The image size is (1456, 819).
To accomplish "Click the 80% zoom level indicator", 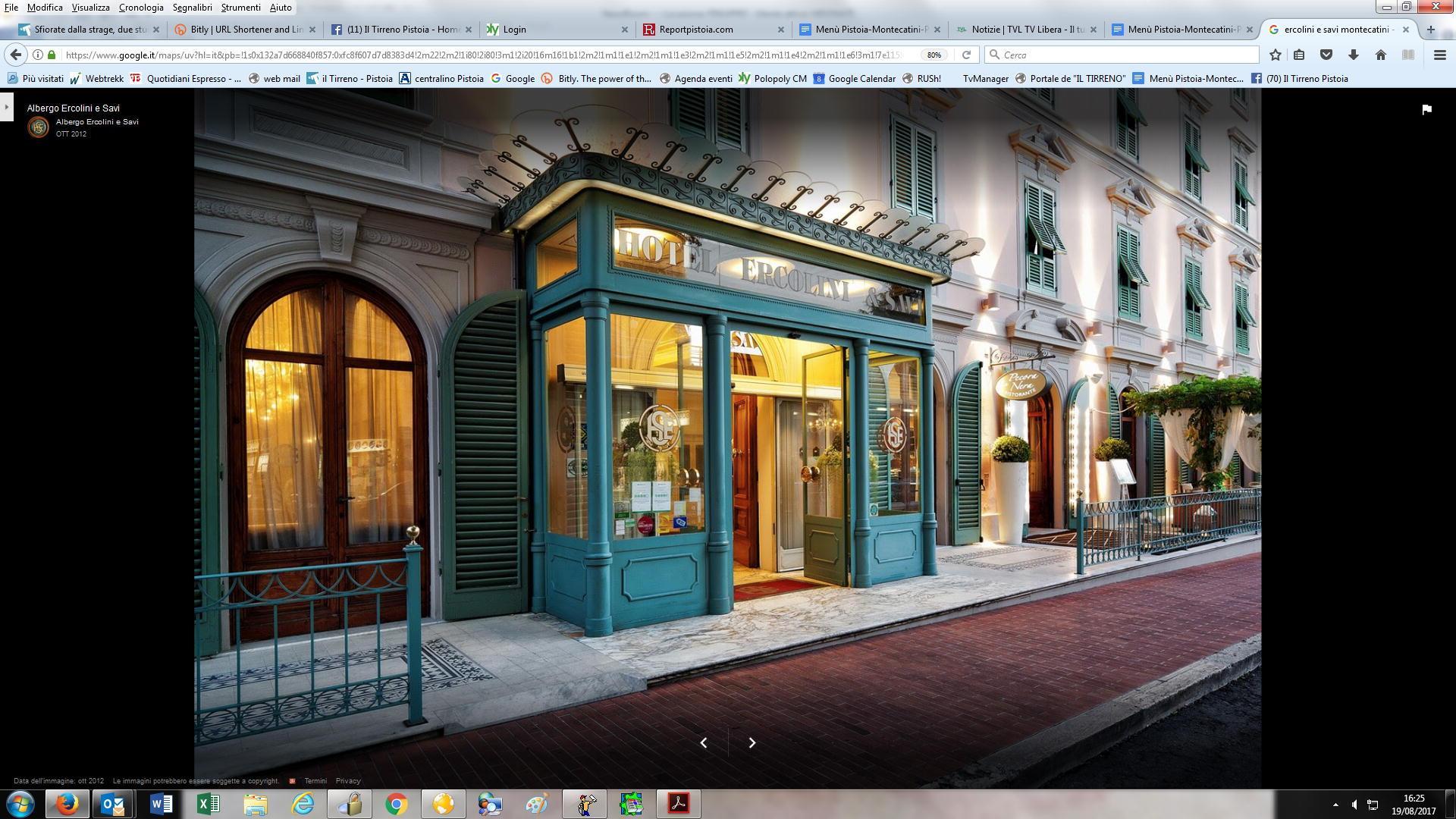I will tap(934, 55).
